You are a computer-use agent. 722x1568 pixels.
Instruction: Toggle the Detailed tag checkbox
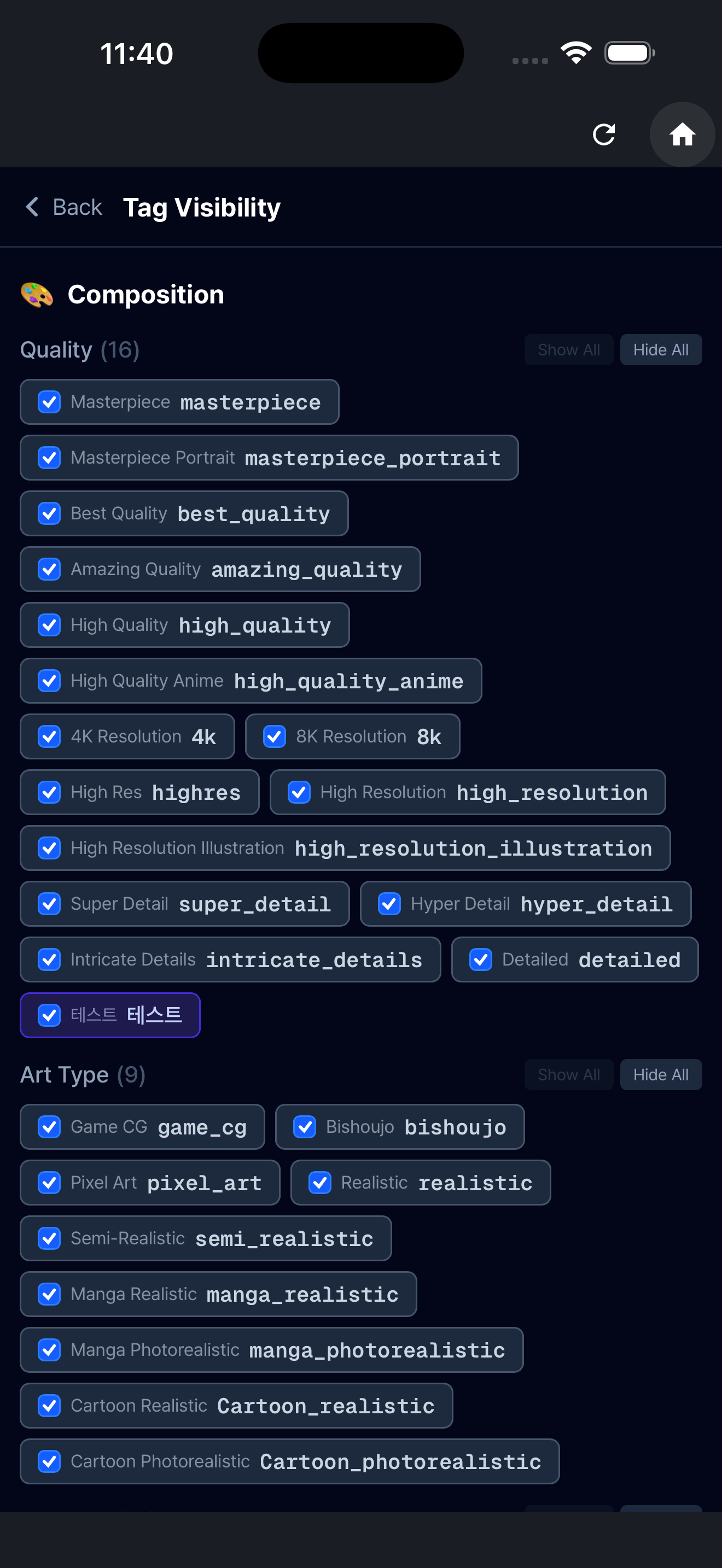click(481, 960)
